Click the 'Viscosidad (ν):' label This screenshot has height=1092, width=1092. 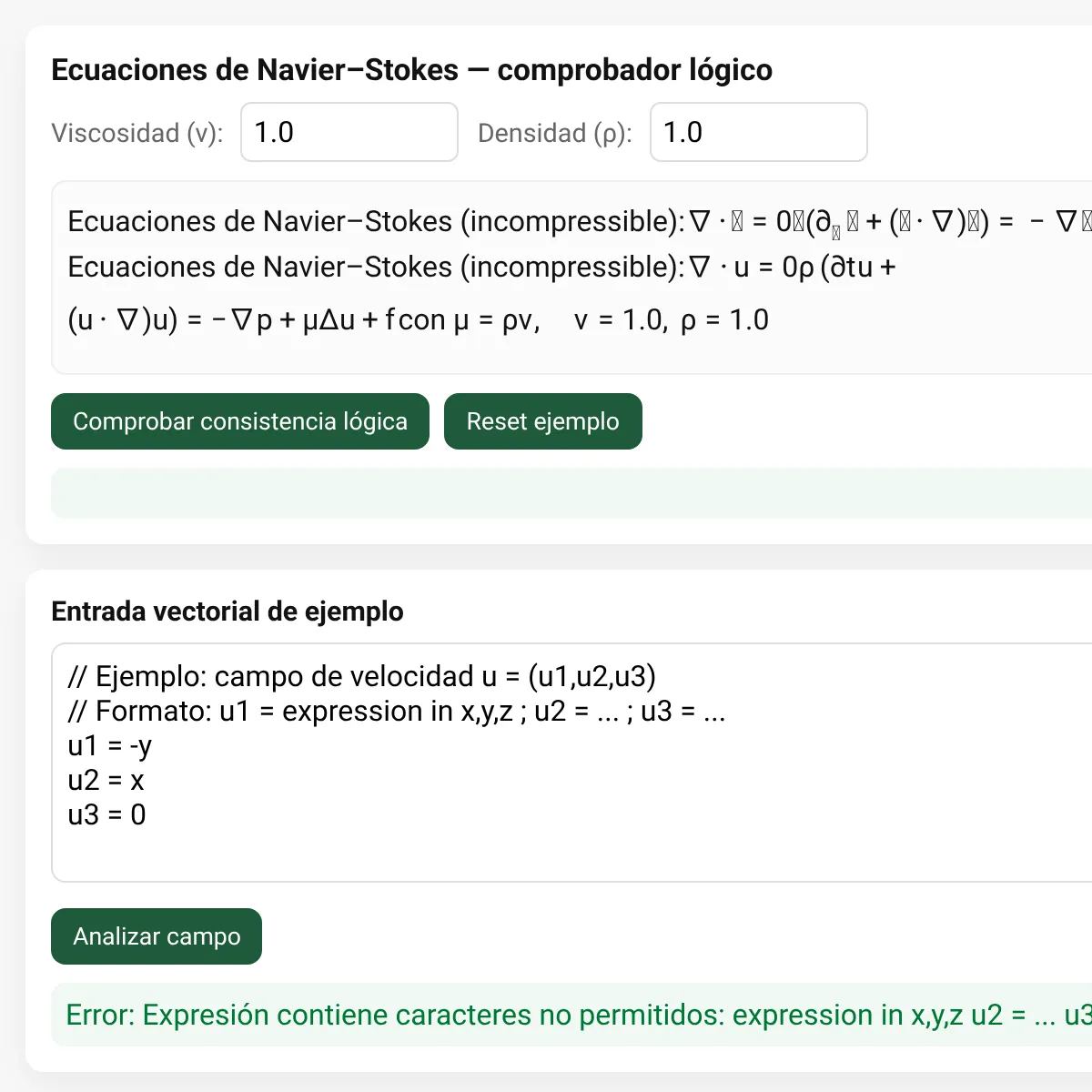click(x=137, y=133)
